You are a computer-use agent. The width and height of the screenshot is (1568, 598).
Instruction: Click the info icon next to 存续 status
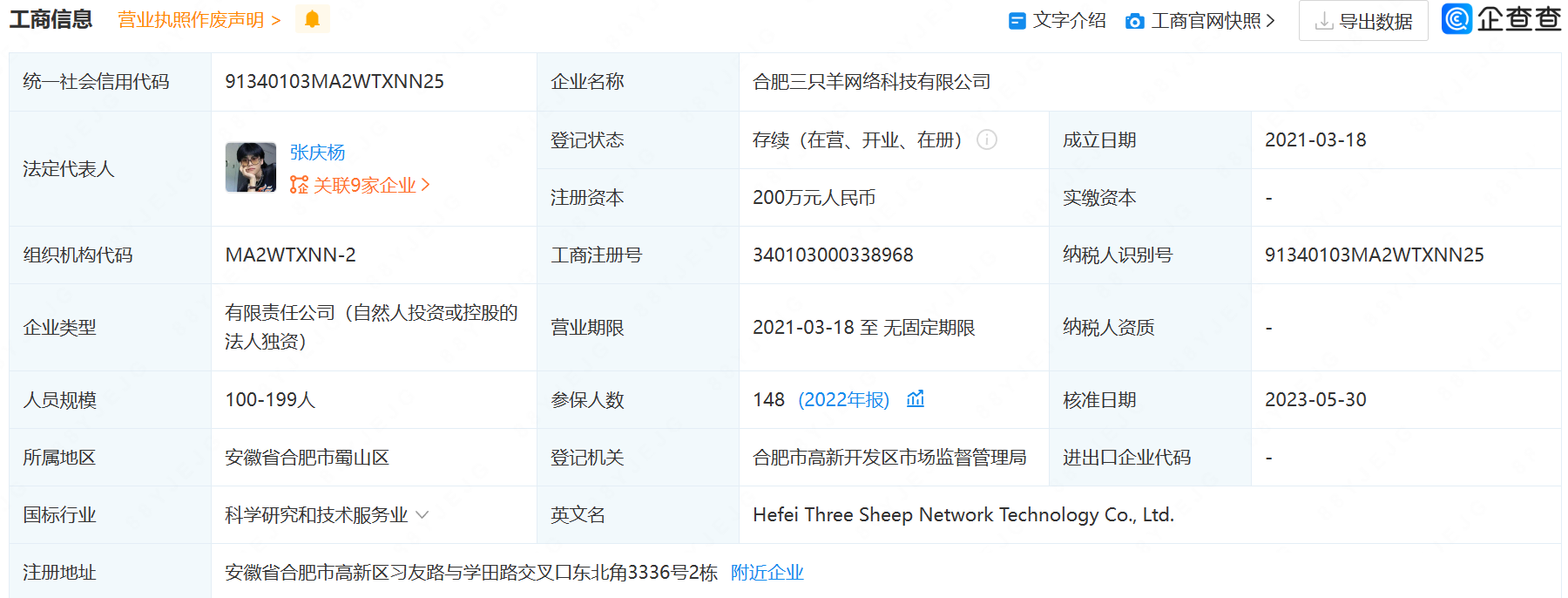tap(986, 139)
